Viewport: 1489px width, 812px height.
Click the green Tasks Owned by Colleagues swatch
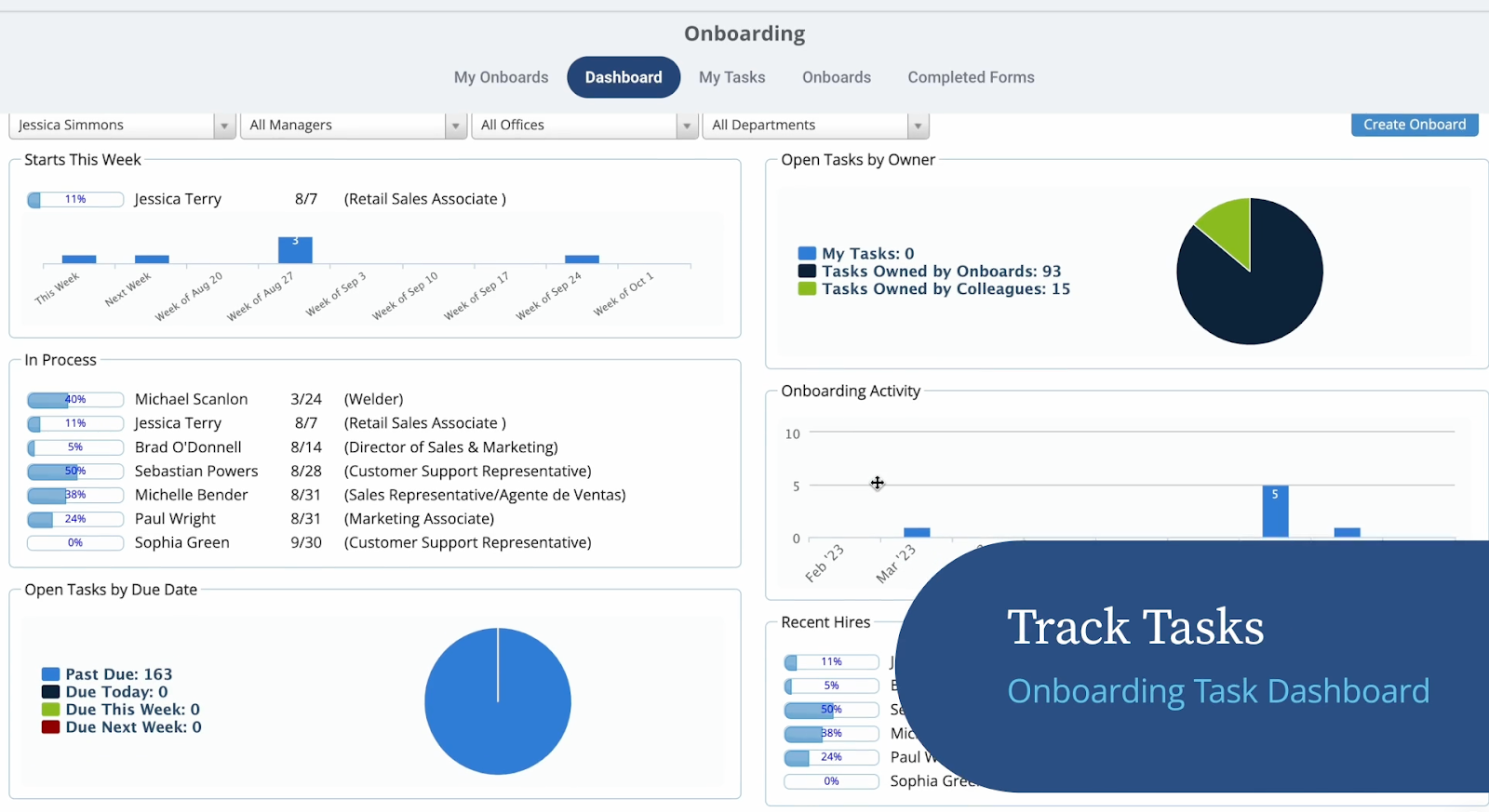(807, 288)
